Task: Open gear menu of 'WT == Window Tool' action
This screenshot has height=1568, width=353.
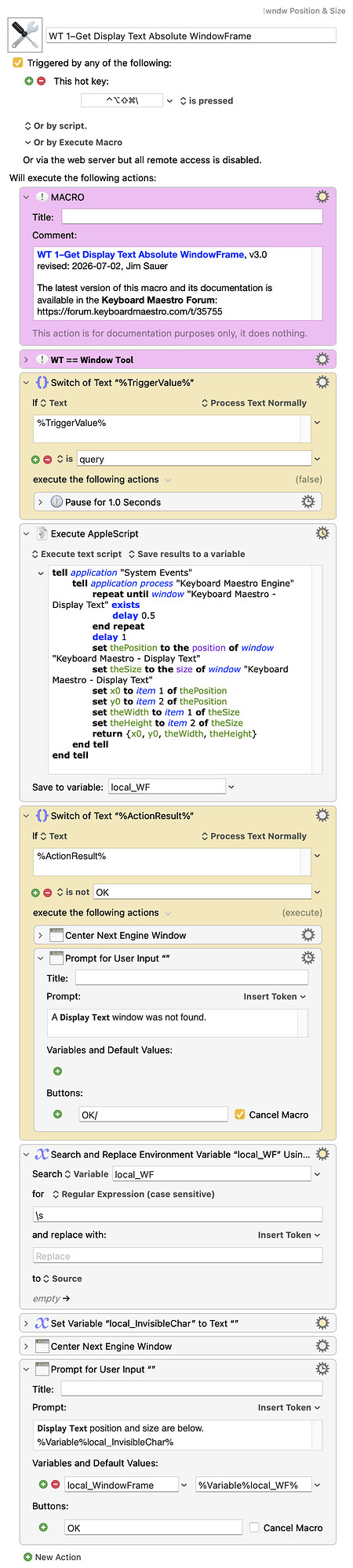Action: 322,359
